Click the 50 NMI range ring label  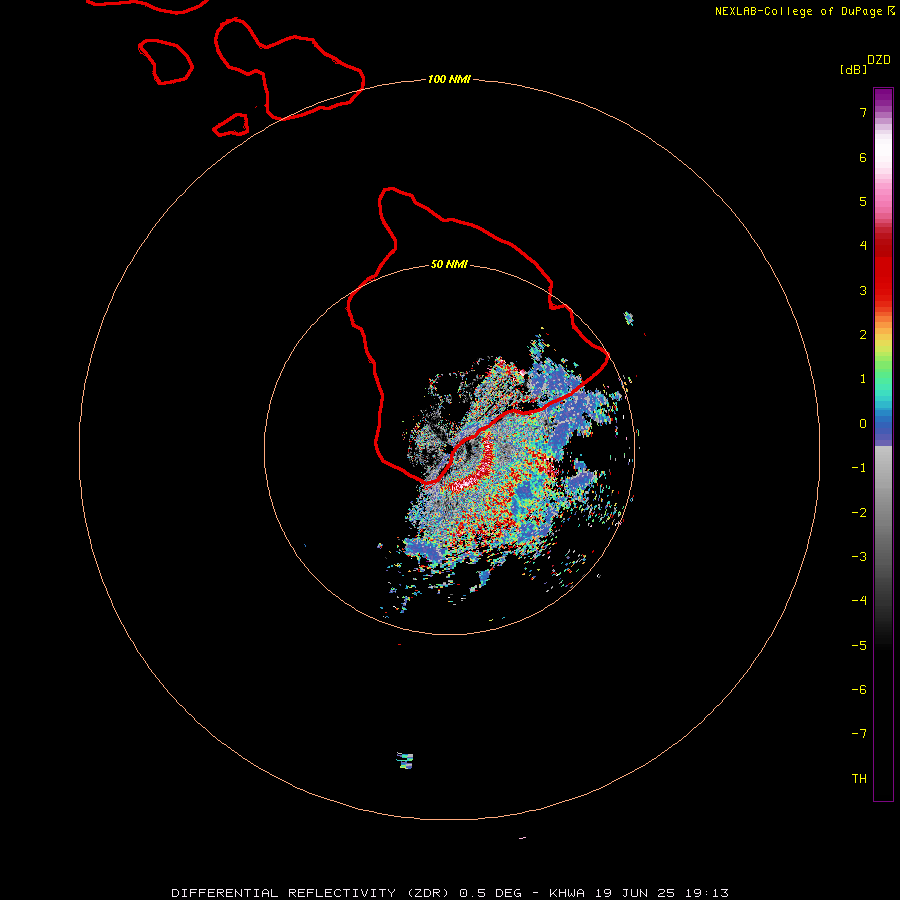point(449,264)
